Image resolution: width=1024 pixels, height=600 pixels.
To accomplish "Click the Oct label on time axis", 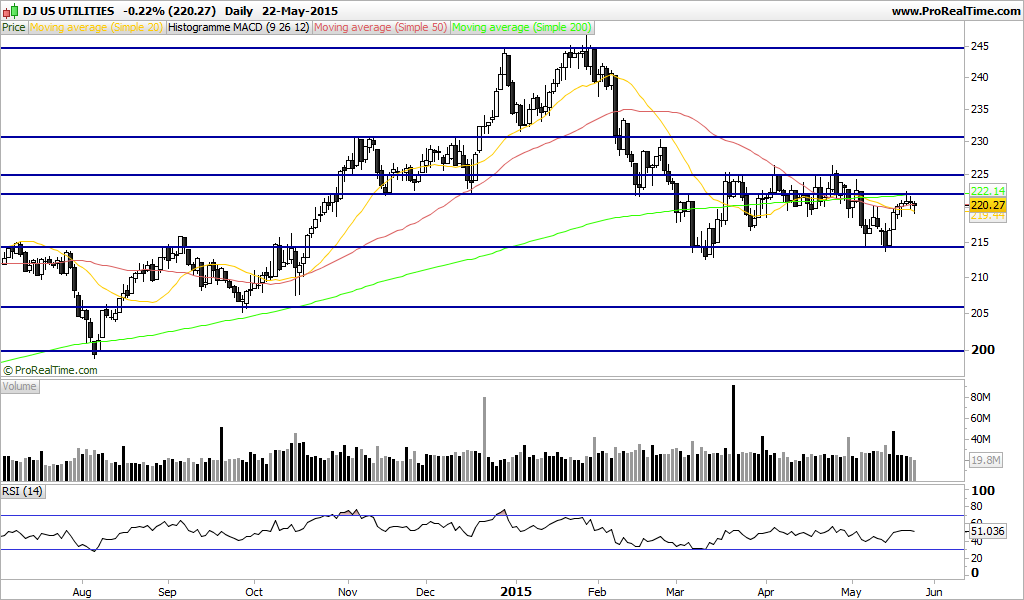I will 253,592.
